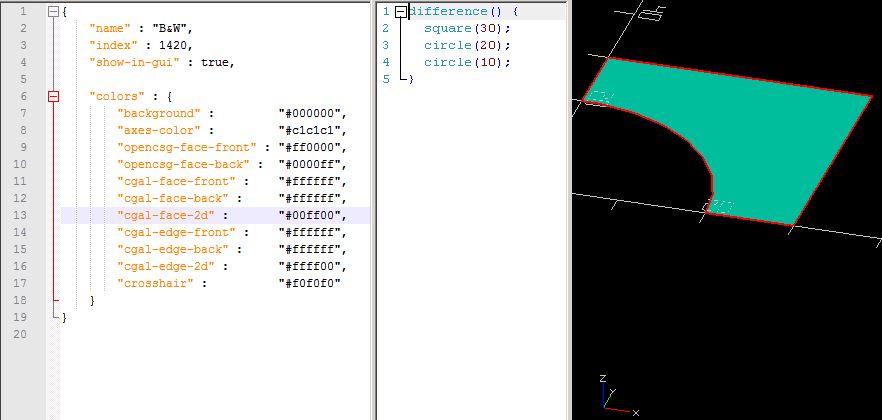Click the "#0000ff" color value
882x420 pixels.
pos(309,164)
